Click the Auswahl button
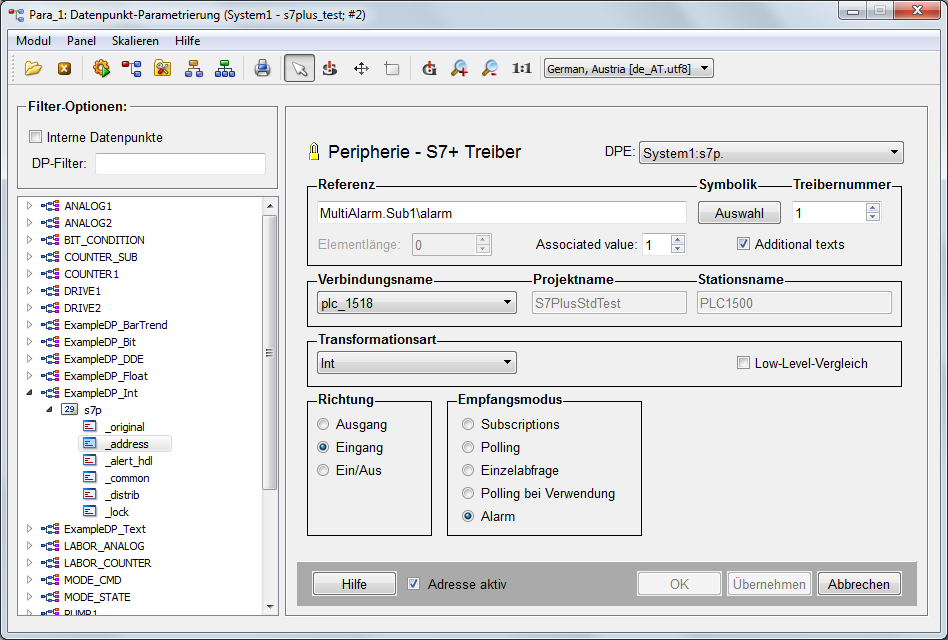This screenshot has width=948, height=640. pos(739,213)
